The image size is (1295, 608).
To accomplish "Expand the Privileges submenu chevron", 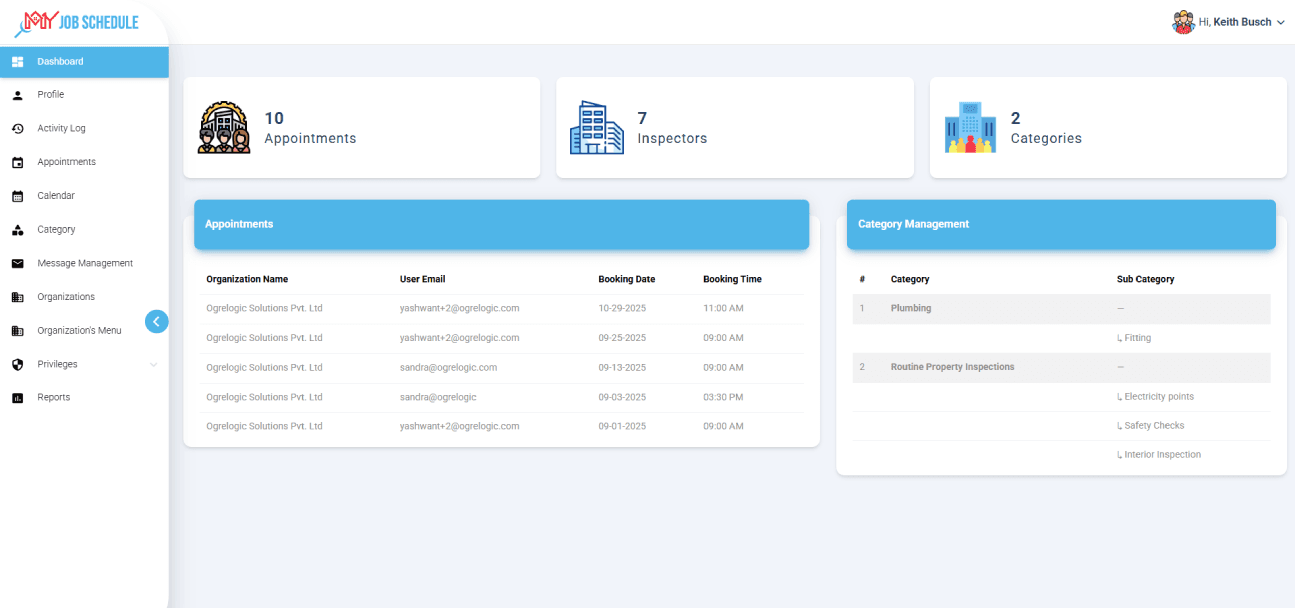I will (153, 365).
